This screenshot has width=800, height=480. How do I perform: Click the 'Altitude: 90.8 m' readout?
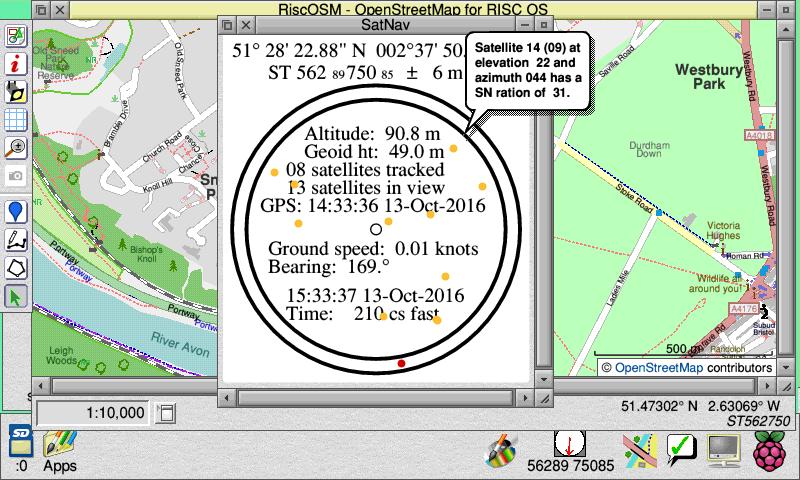tap(372, 134)
